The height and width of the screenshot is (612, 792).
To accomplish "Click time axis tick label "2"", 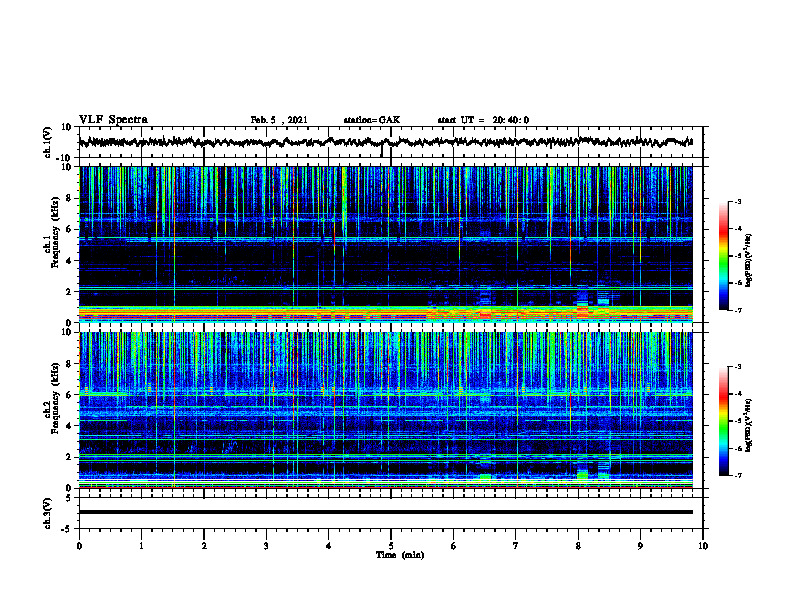I will coord(204,546).
